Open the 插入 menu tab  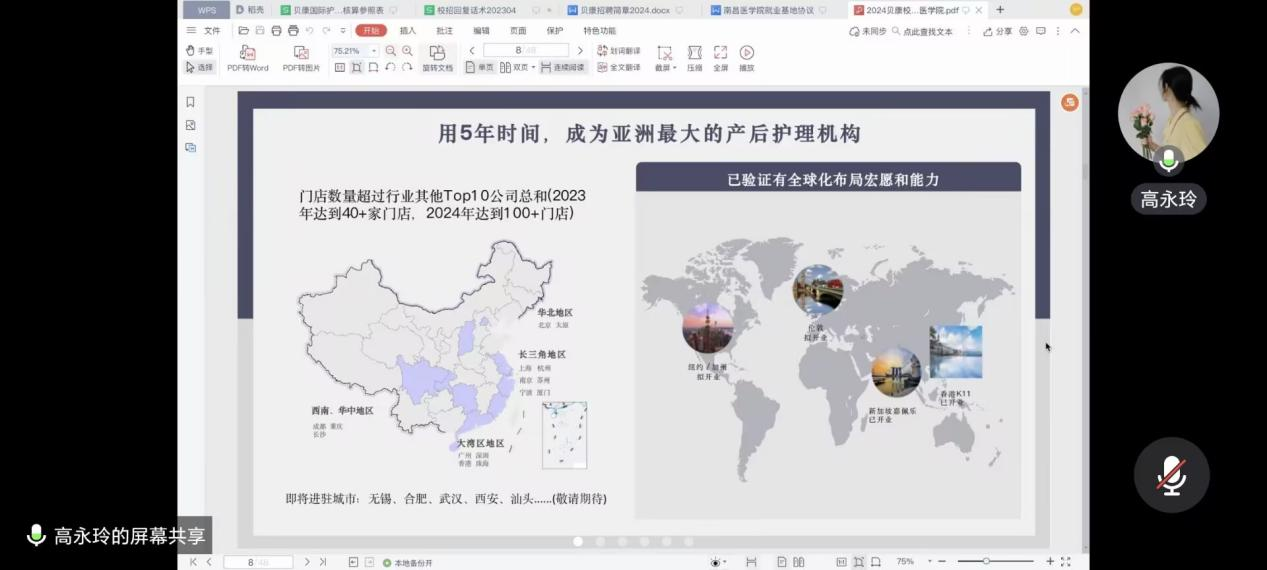coord(408,31)
